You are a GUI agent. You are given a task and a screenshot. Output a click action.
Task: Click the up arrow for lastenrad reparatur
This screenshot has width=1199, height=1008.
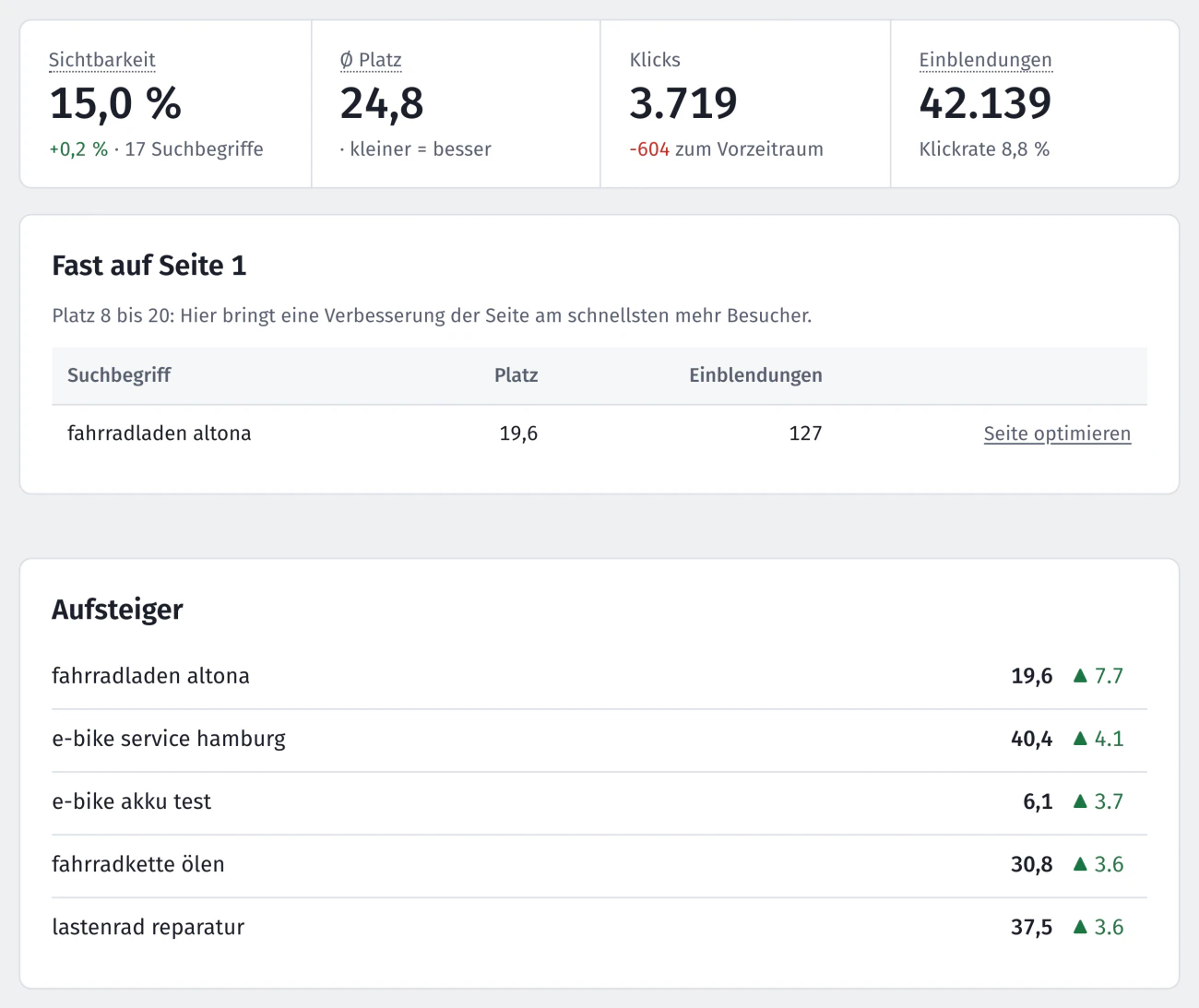click(1081, 927)
